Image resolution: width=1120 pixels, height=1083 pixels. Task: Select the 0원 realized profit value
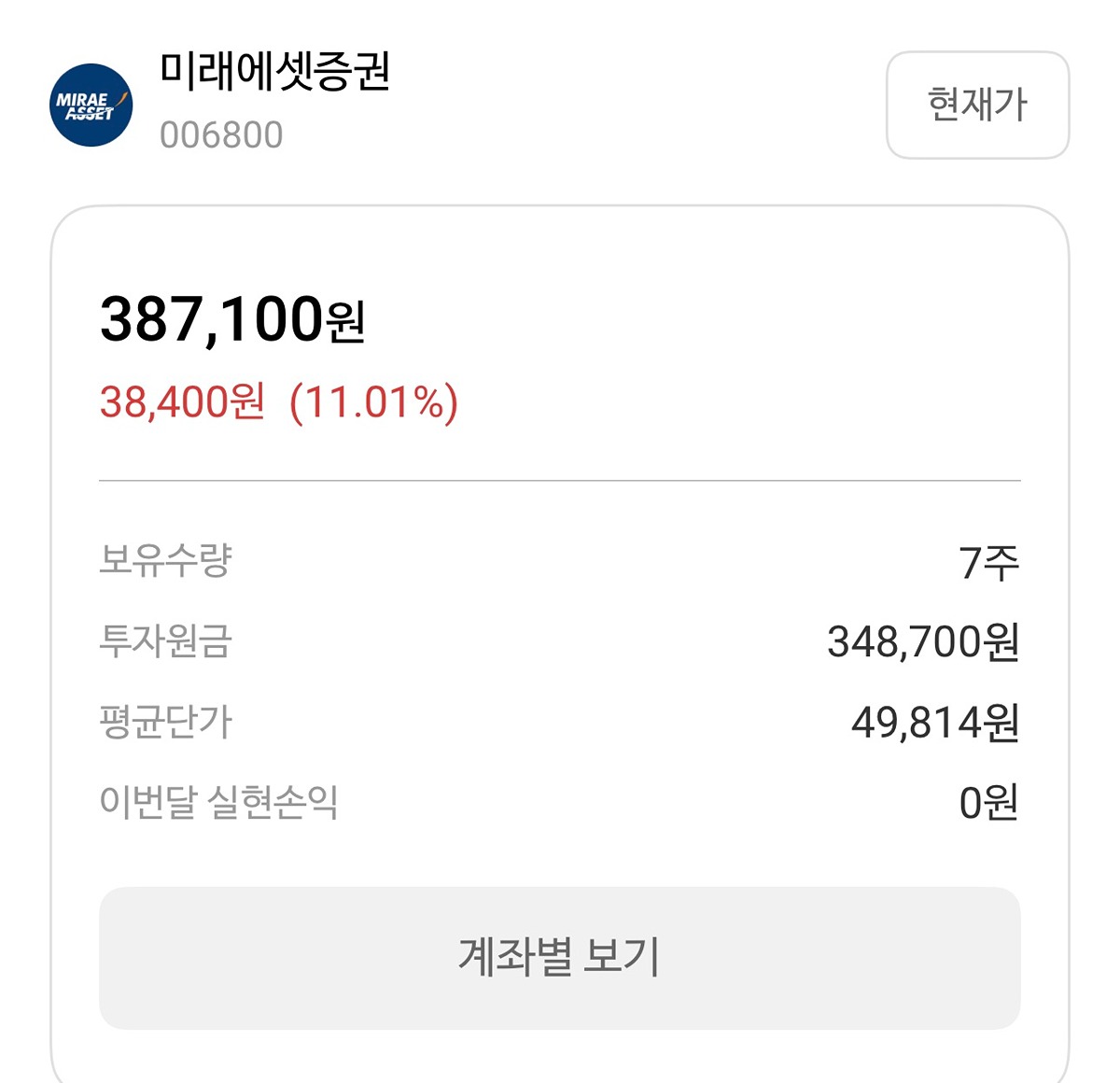coord(989,803)
